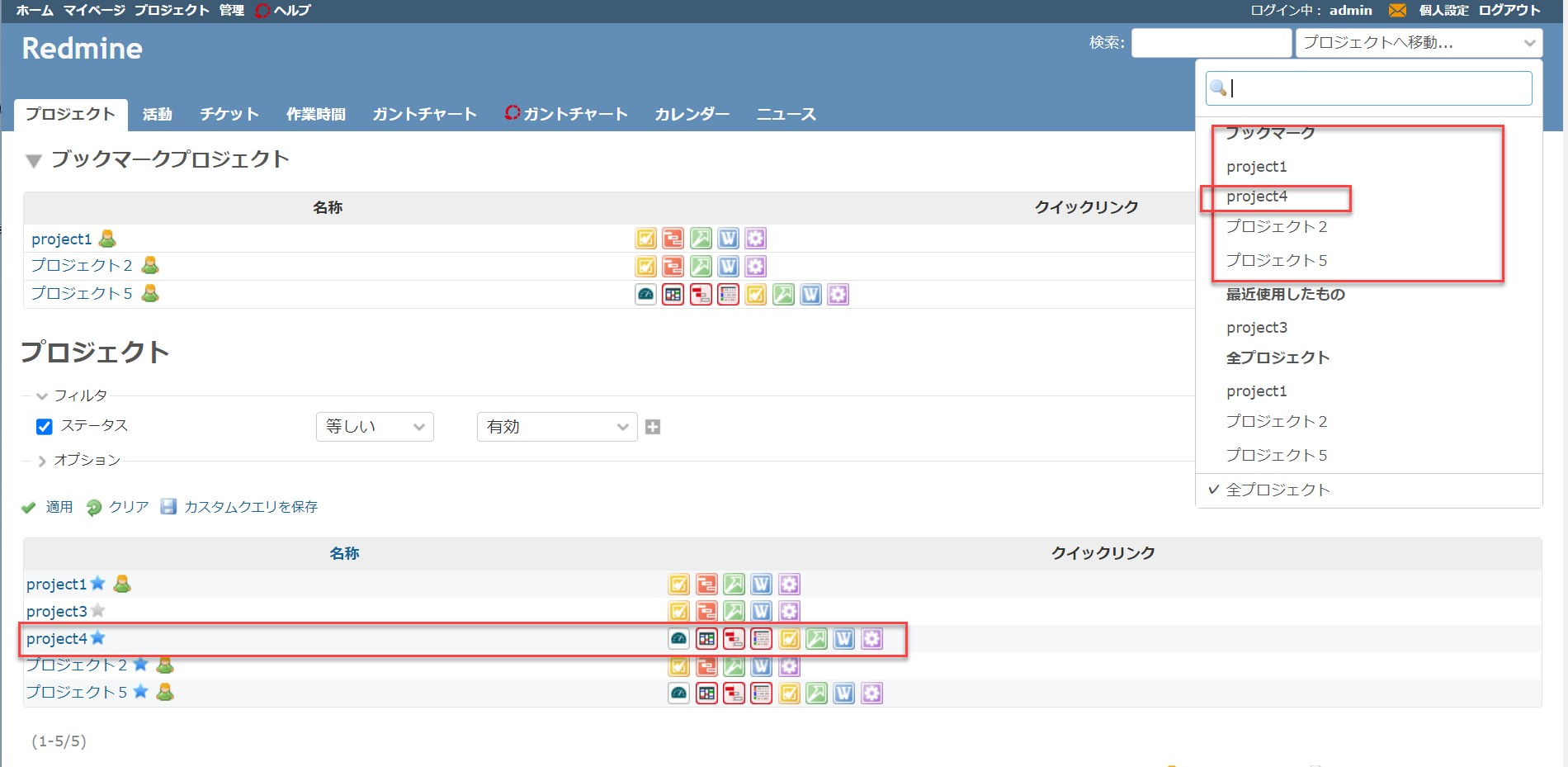Click the purple settings gear for project3
The image size is (1568, 767).
point(789,612)
